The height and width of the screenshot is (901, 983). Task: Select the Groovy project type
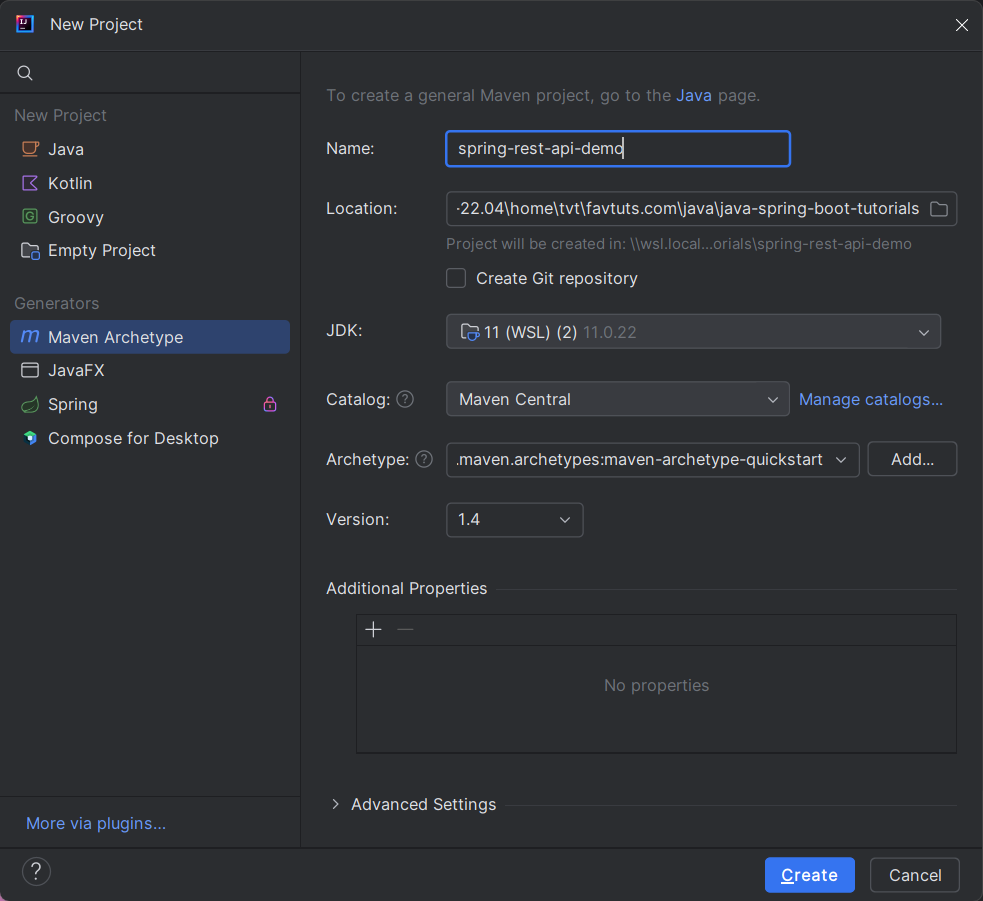[x=150, y=217]
